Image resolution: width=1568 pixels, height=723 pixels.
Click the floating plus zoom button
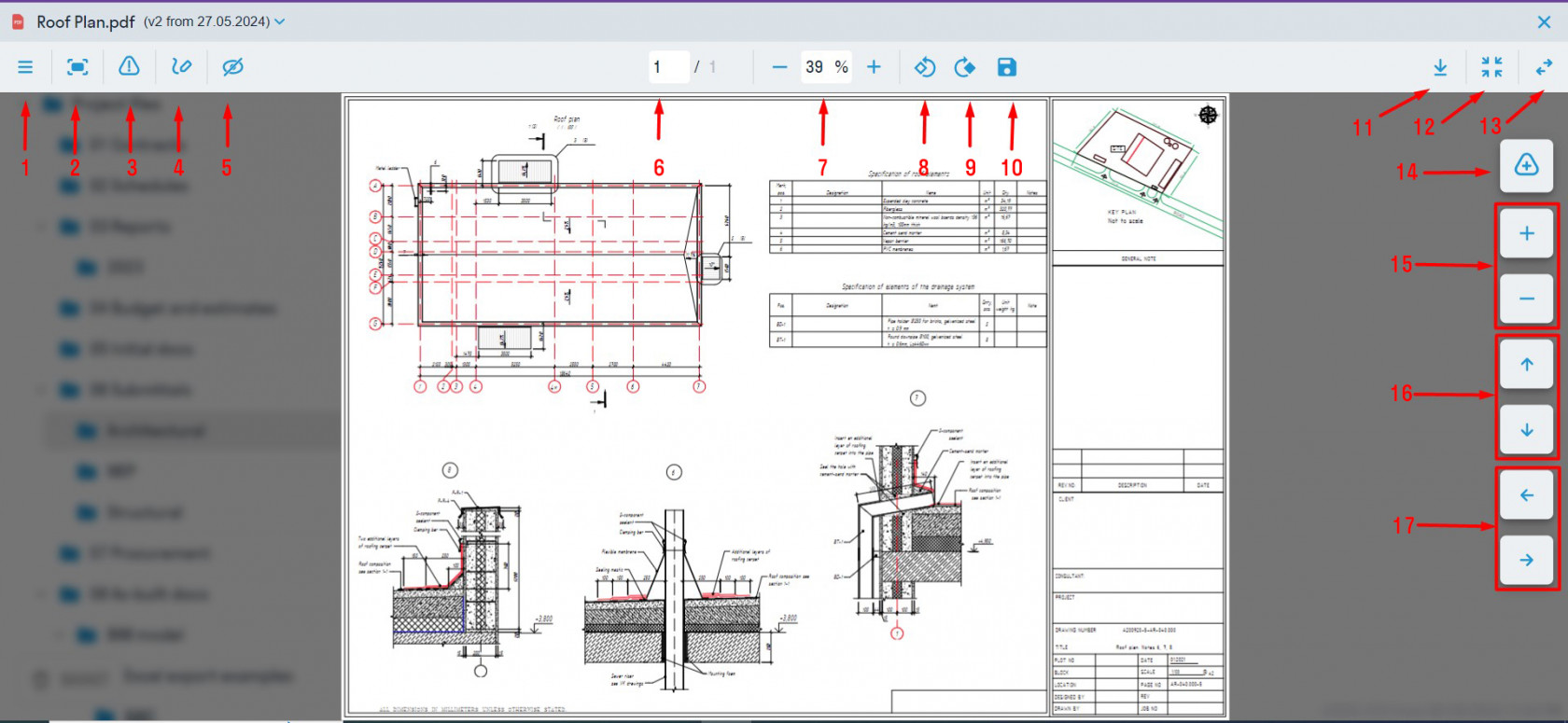1527,233
